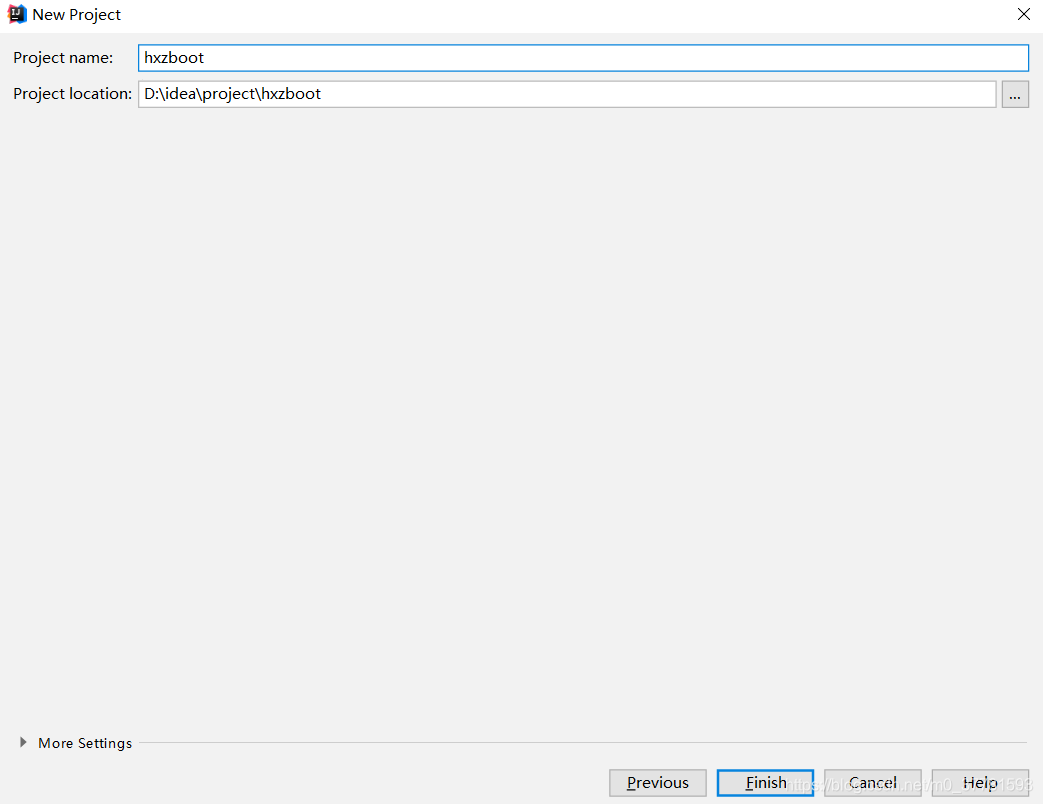Screen dimensions: 1043x804
Task: Close the New Project window
Action: coord(1024,14)
